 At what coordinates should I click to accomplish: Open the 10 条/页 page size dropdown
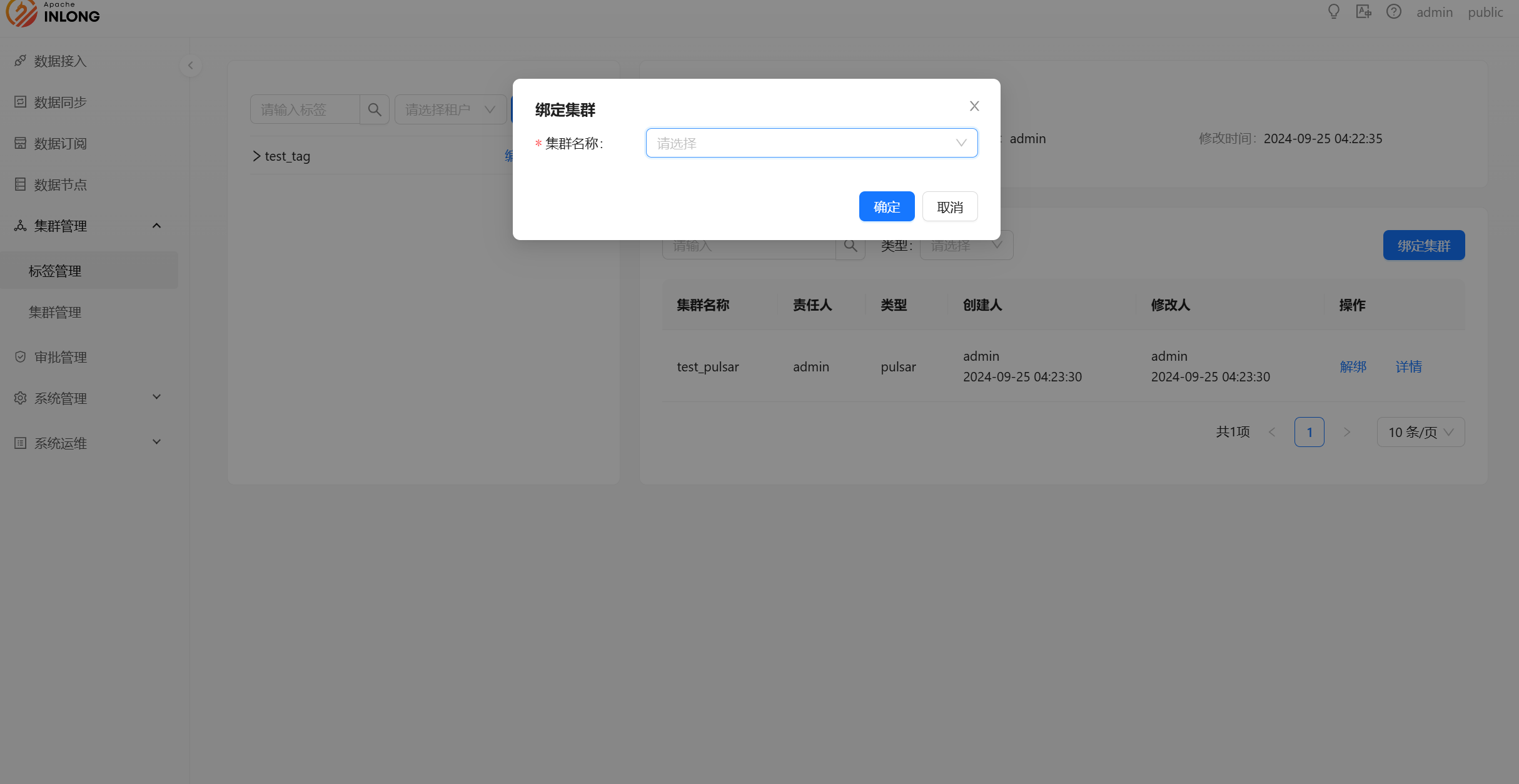point(1420,432)
